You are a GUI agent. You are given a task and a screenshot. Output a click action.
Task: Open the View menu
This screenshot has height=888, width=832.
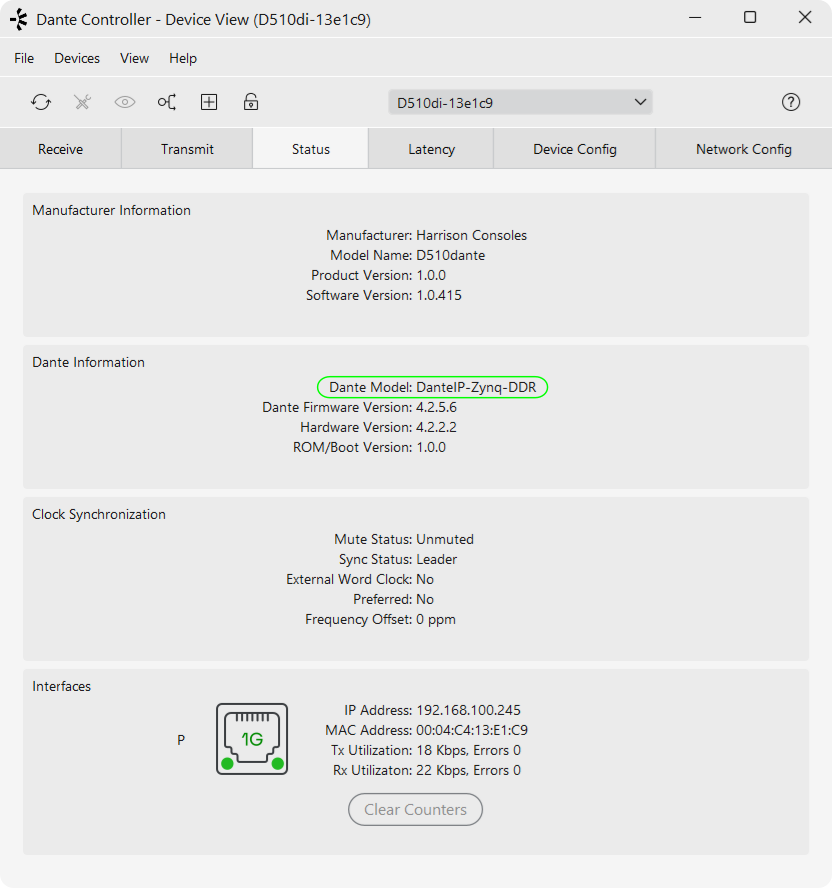coord(134,58)
